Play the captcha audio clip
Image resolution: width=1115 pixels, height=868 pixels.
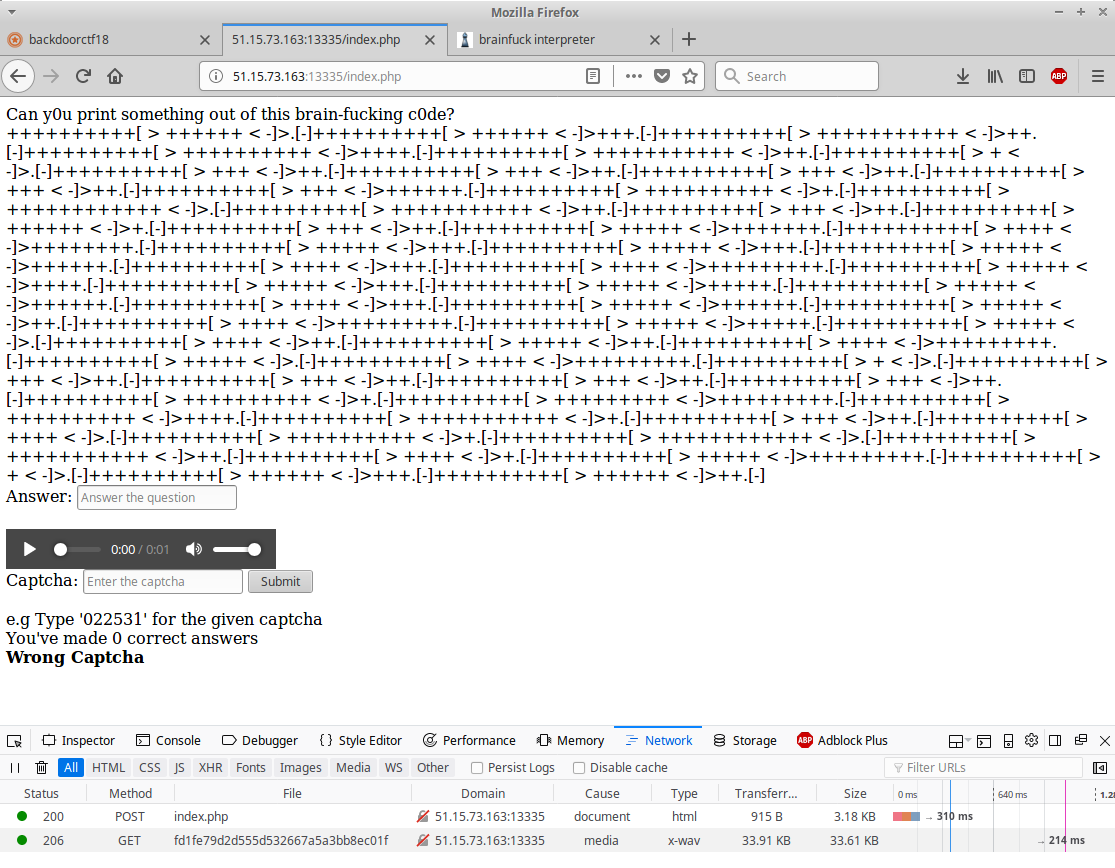click(30, 549)
